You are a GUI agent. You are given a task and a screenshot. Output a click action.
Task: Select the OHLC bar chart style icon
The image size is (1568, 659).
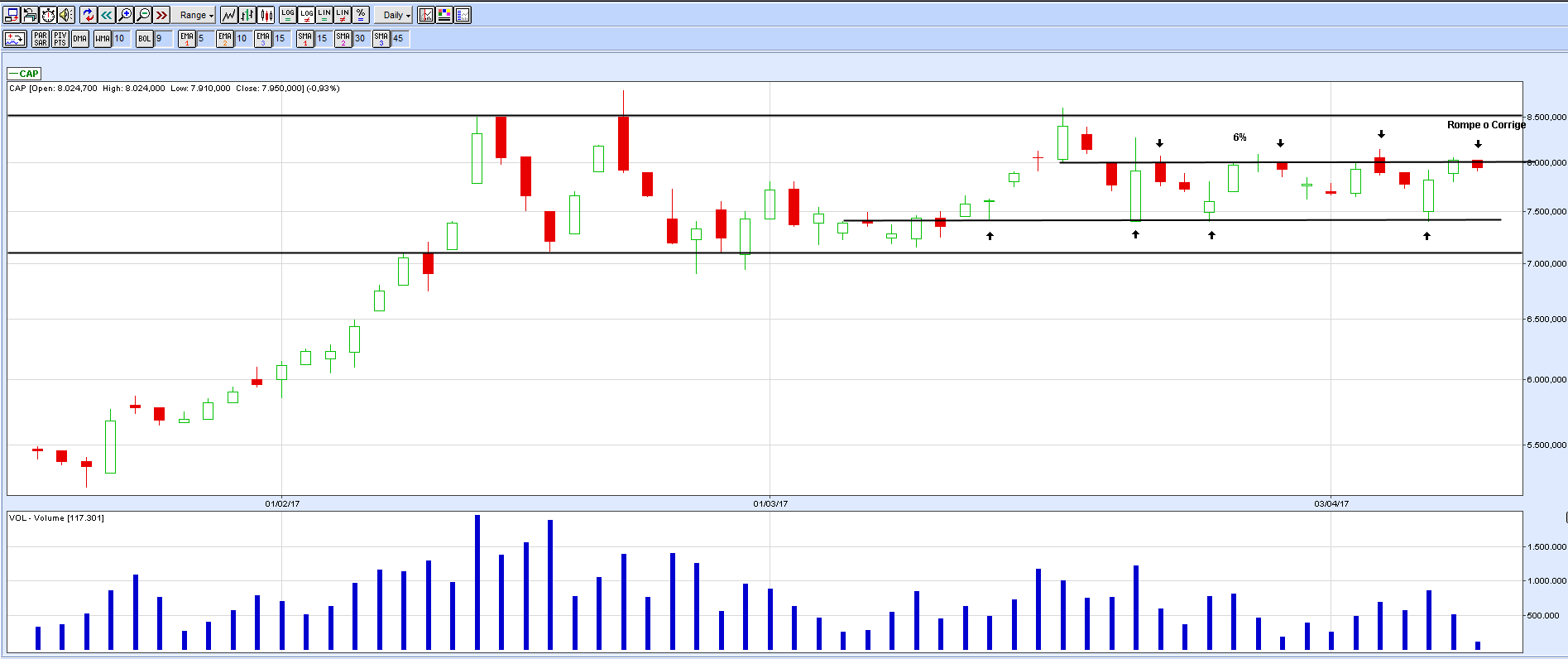tap(247, 15)
